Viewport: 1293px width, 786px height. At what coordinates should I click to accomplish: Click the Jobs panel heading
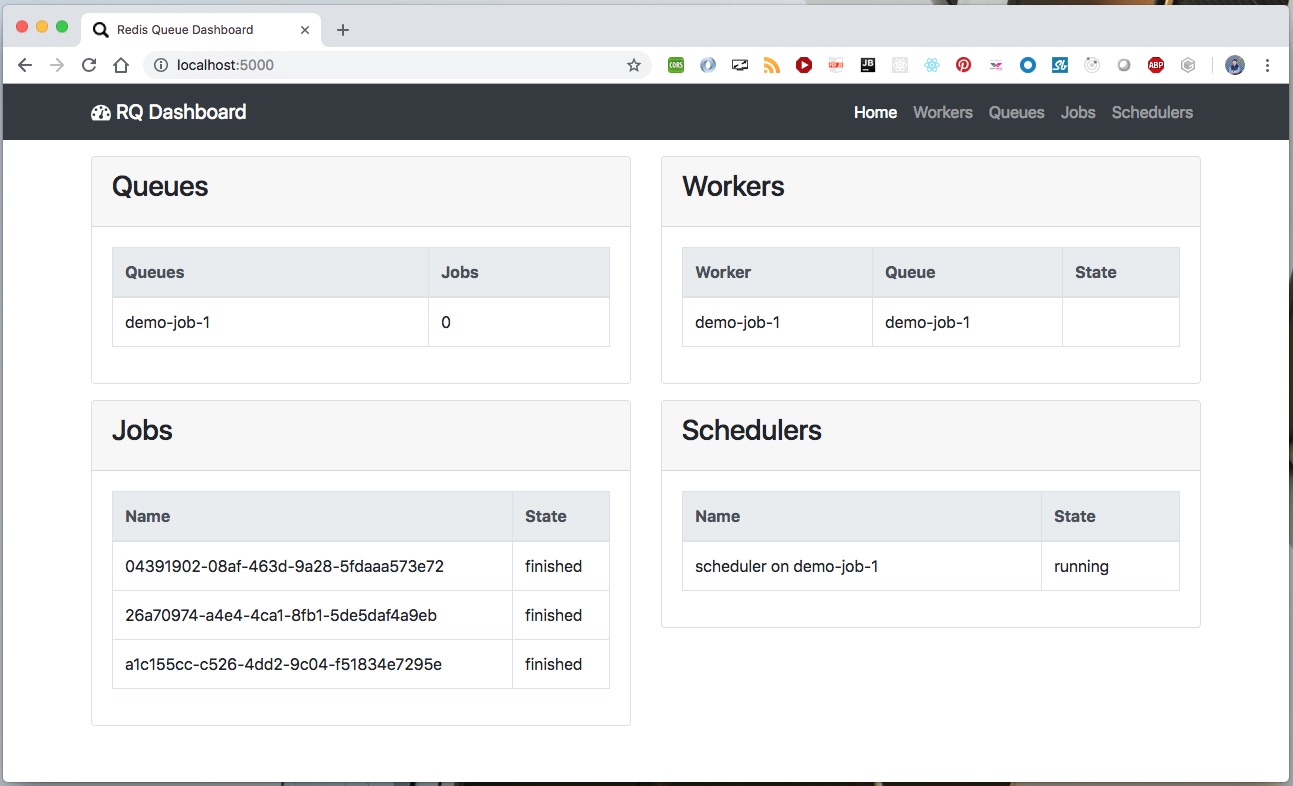tap(142, 431)
